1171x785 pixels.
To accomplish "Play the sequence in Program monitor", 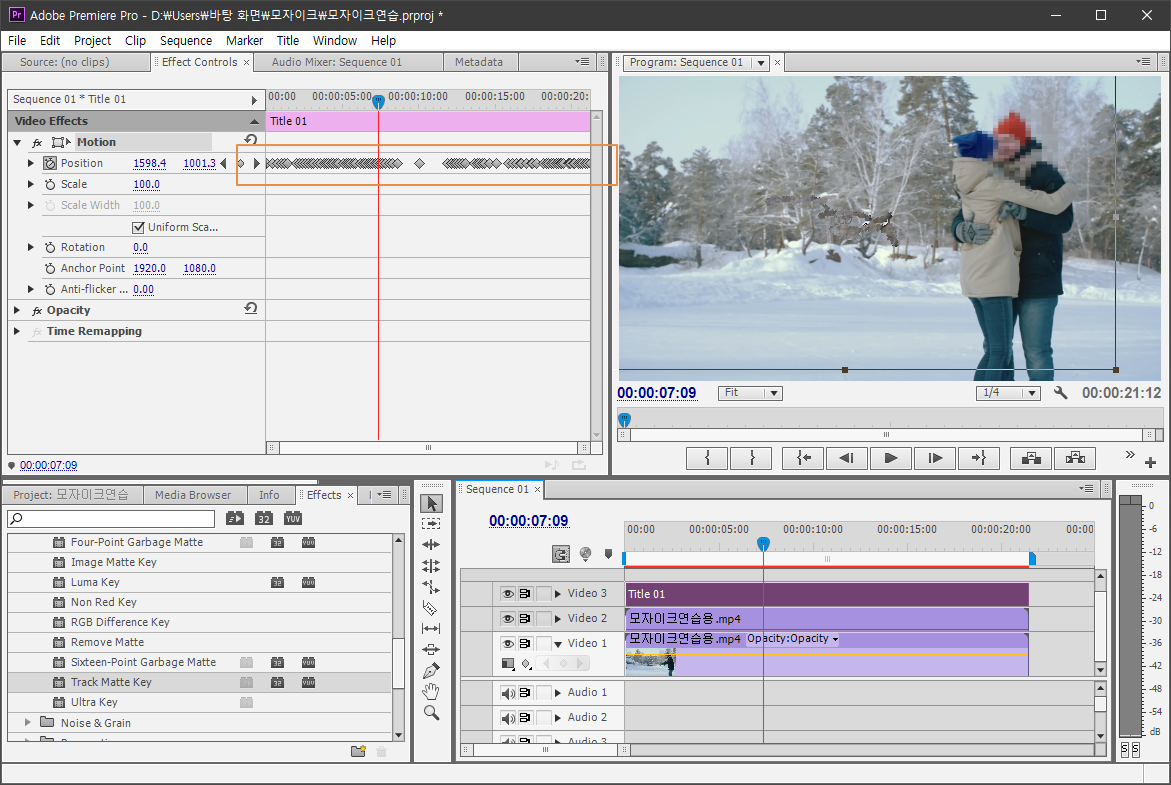I will tap(891, 458).
